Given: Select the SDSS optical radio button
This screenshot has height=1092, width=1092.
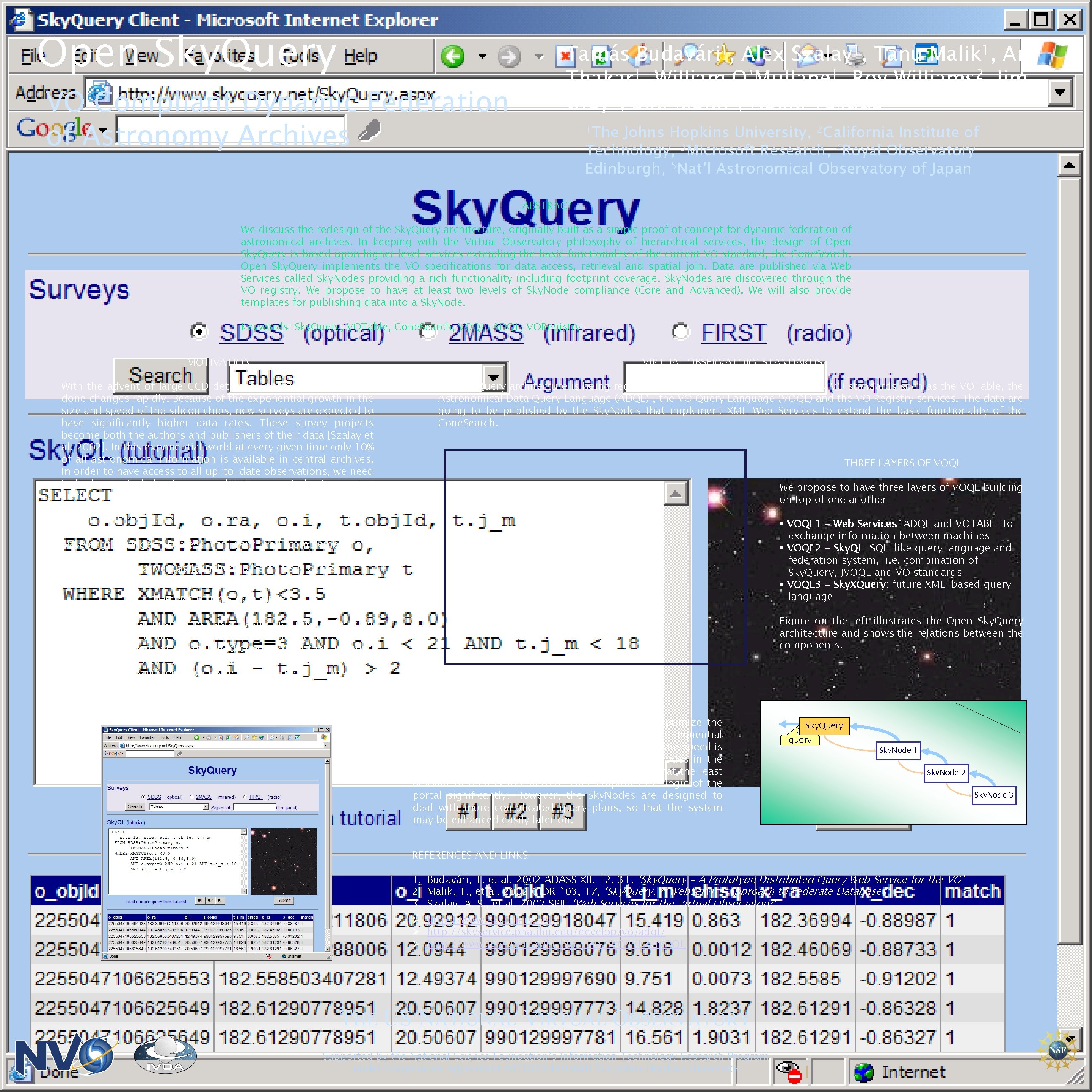Looking at the screenshot, I should 199,331.
